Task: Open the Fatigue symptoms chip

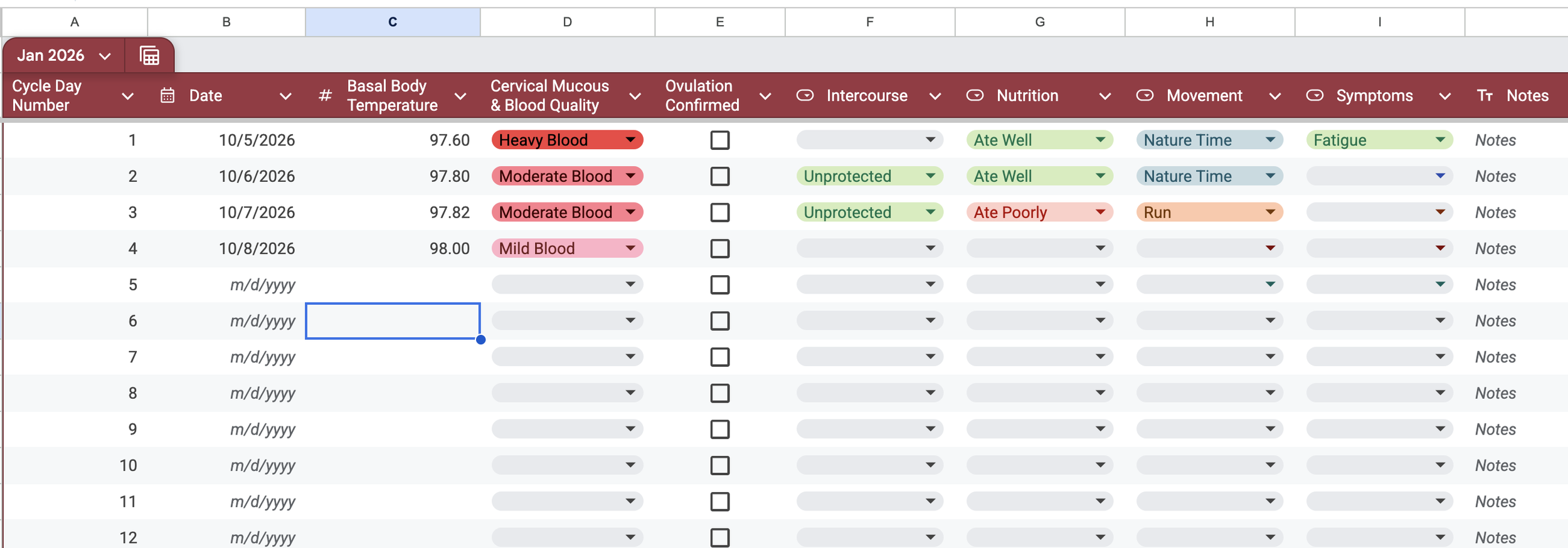Action: 1379,140
